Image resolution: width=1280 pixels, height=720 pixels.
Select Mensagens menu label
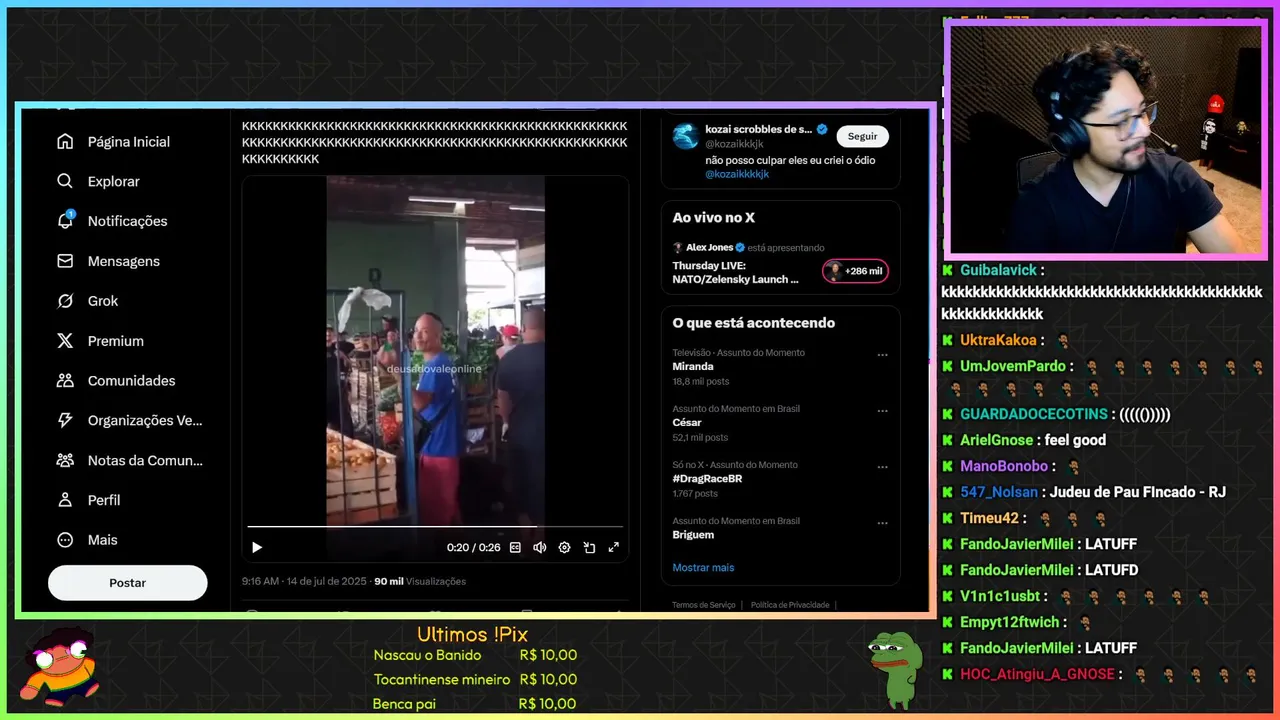[124, 261]
